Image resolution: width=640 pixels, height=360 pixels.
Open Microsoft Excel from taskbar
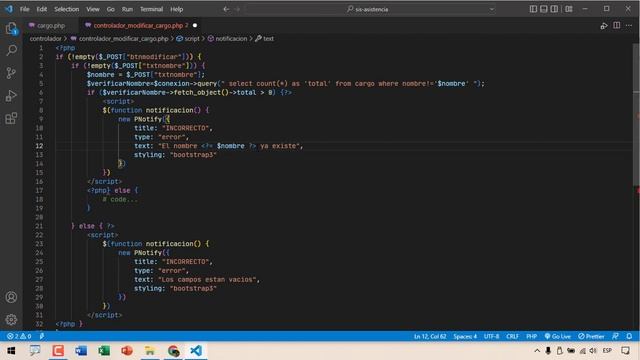click(x=104, y=351)
